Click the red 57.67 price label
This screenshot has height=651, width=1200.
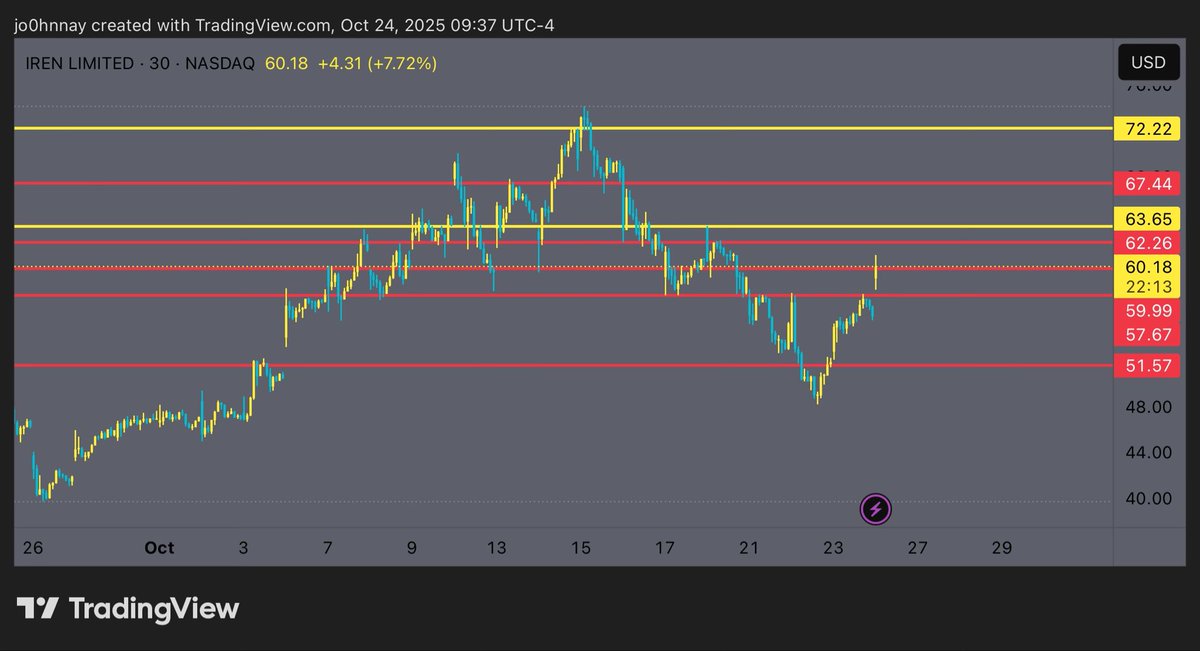click(x=1147, y=335)
